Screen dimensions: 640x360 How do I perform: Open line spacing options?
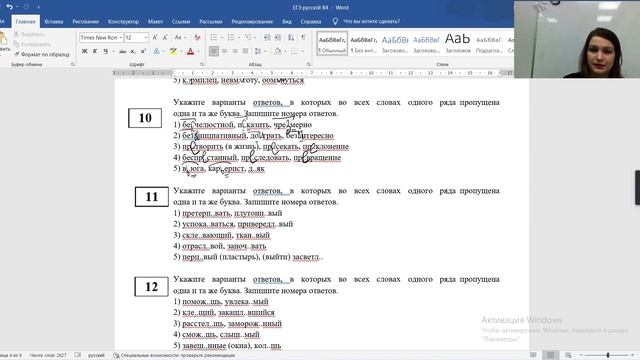click(x=258, y=51)
